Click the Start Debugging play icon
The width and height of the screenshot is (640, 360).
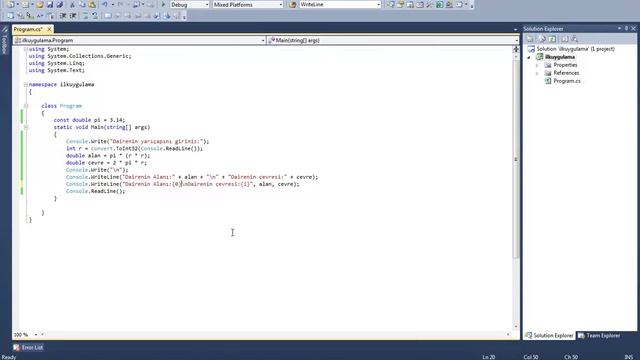pyautogui.click(x=163, y=4)
